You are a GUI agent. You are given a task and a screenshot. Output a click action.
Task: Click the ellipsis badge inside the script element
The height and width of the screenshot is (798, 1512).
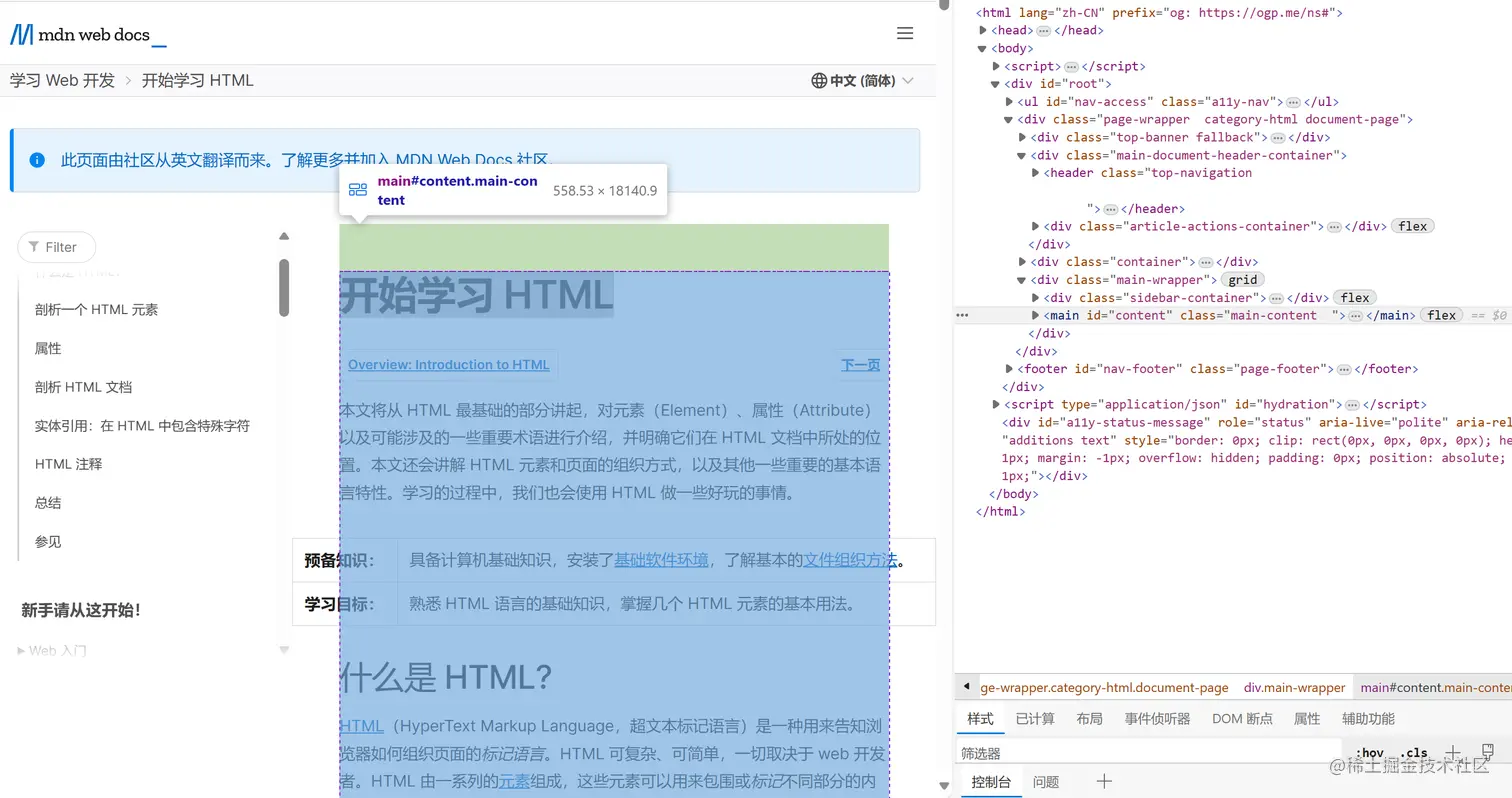[1069, 67]
